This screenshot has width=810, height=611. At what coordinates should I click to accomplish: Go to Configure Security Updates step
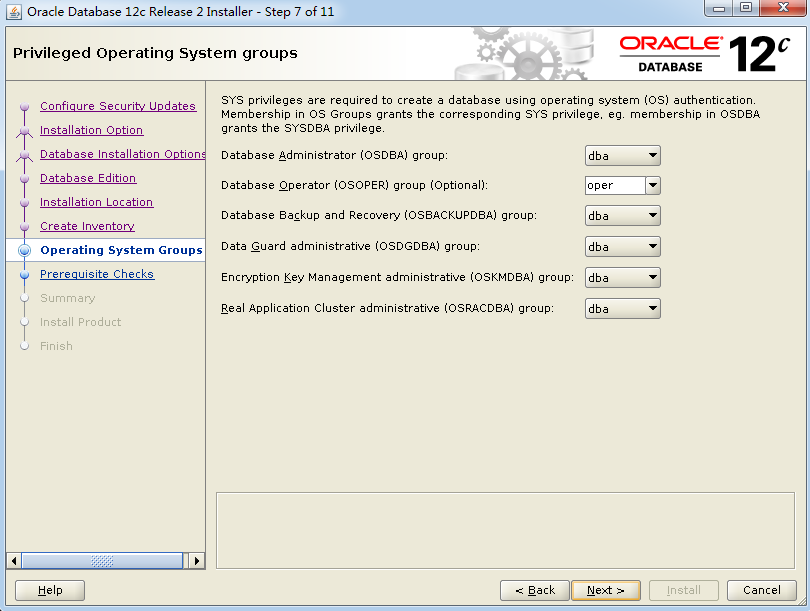(118, 106)
